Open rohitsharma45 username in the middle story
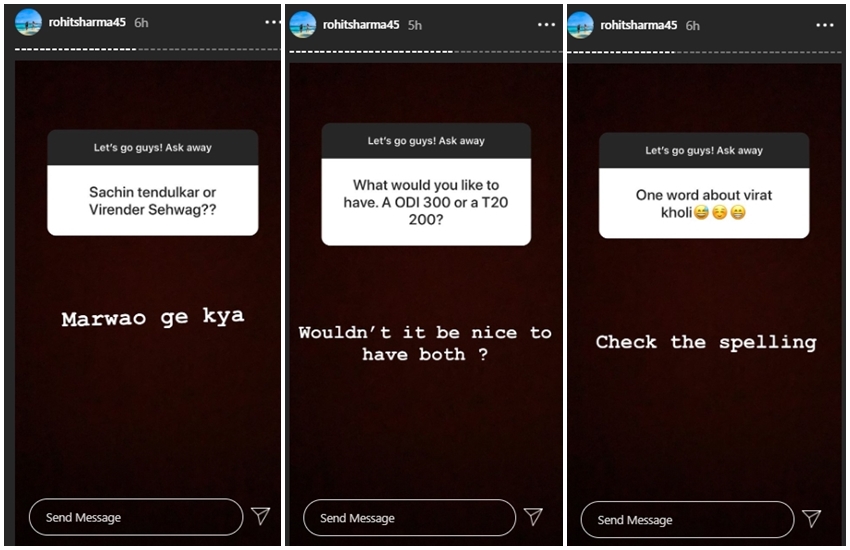The image size is (850, 550). pyautogui.click(x=361, y=25)
